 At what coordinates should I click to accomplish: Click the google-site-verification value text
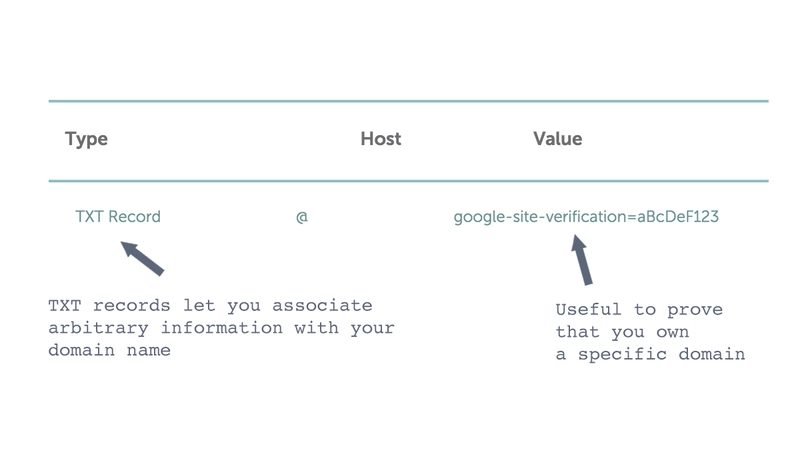pyautogui.click(x=586, y=217)
